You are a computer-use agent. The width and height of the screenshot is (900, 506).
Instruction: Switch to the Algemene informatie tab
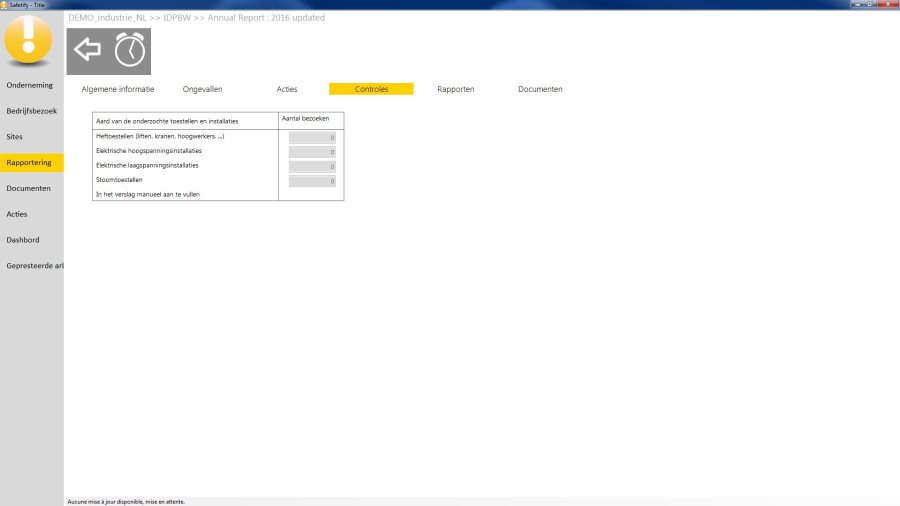[x=118, y=89]
